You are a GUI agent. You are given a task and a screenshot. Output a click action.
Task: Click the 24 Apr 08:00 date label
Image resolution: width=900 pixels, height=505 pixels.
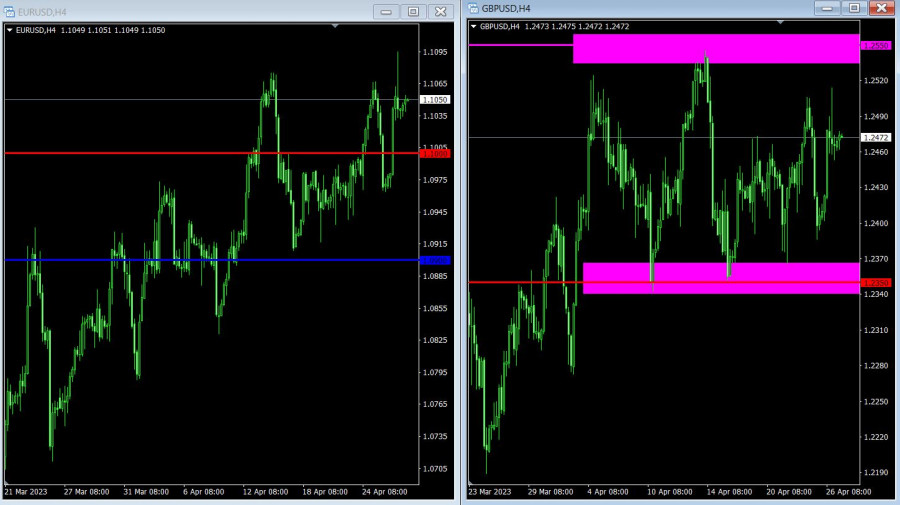tap(385, 492)
